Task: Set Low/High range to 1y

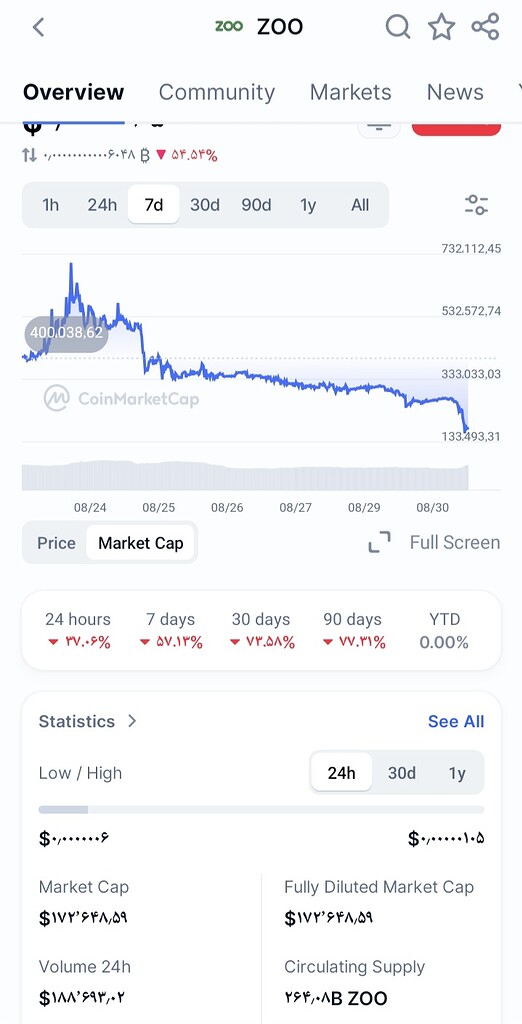Action: coord(457,773)
